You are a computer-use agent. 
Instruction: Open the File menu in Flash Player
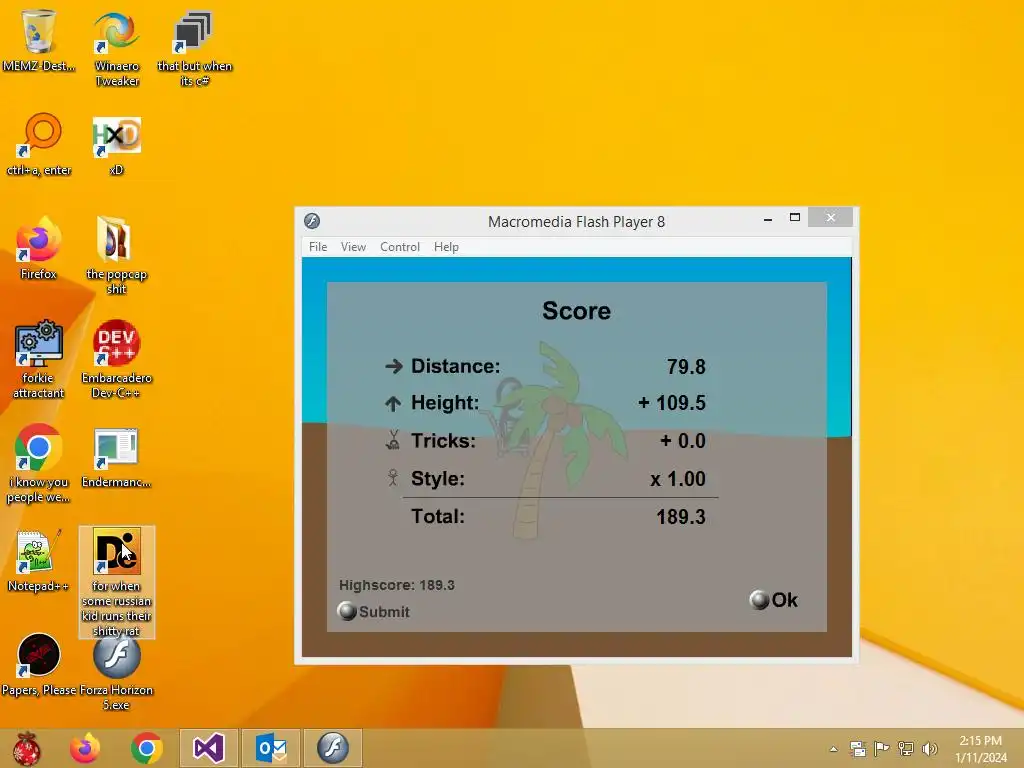click(x=318, y=247)
